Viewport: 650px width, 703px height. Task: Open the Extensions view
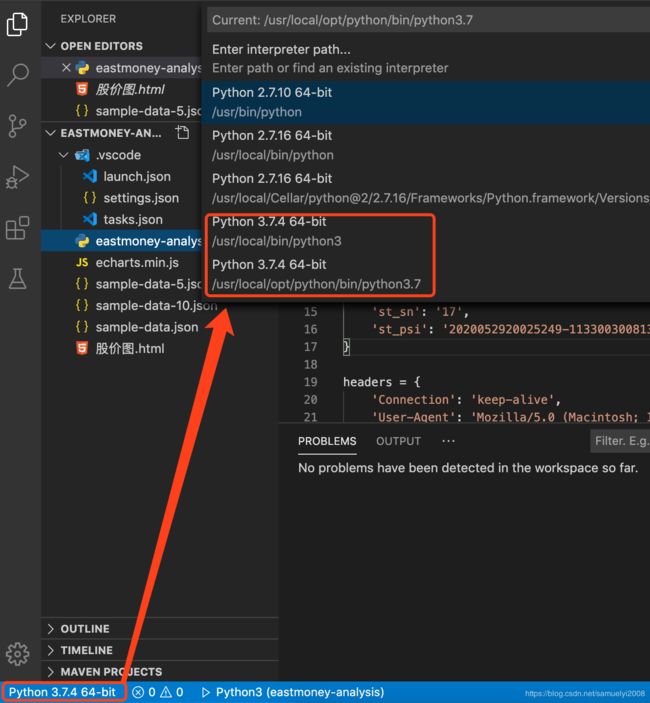[x=17, y=228]
